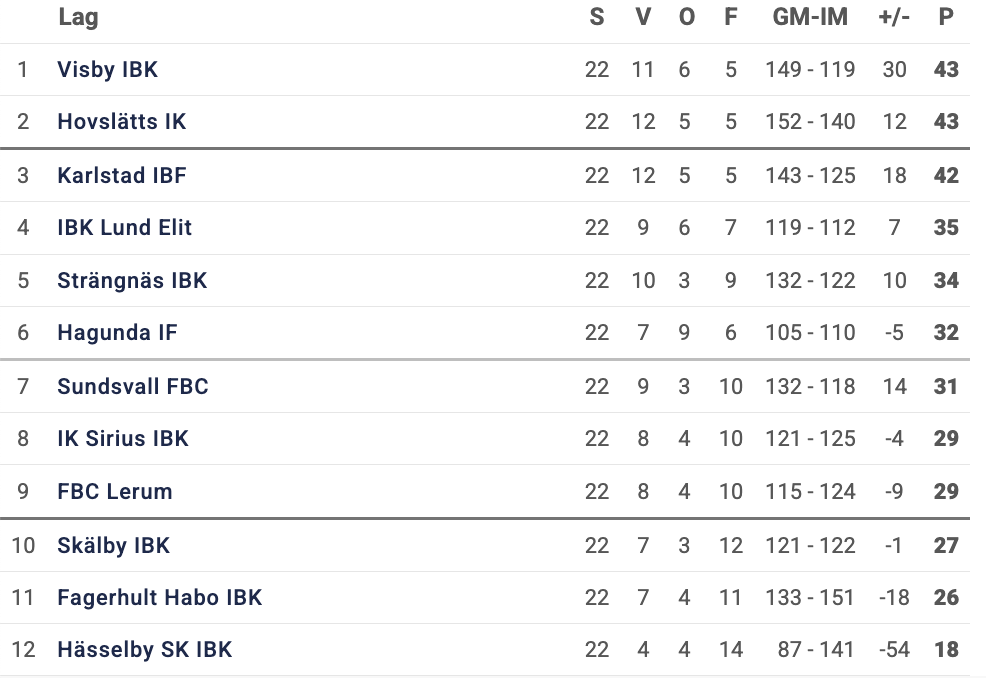Click the P points column header
Screen dimensions: 986x678
(946, 17)
